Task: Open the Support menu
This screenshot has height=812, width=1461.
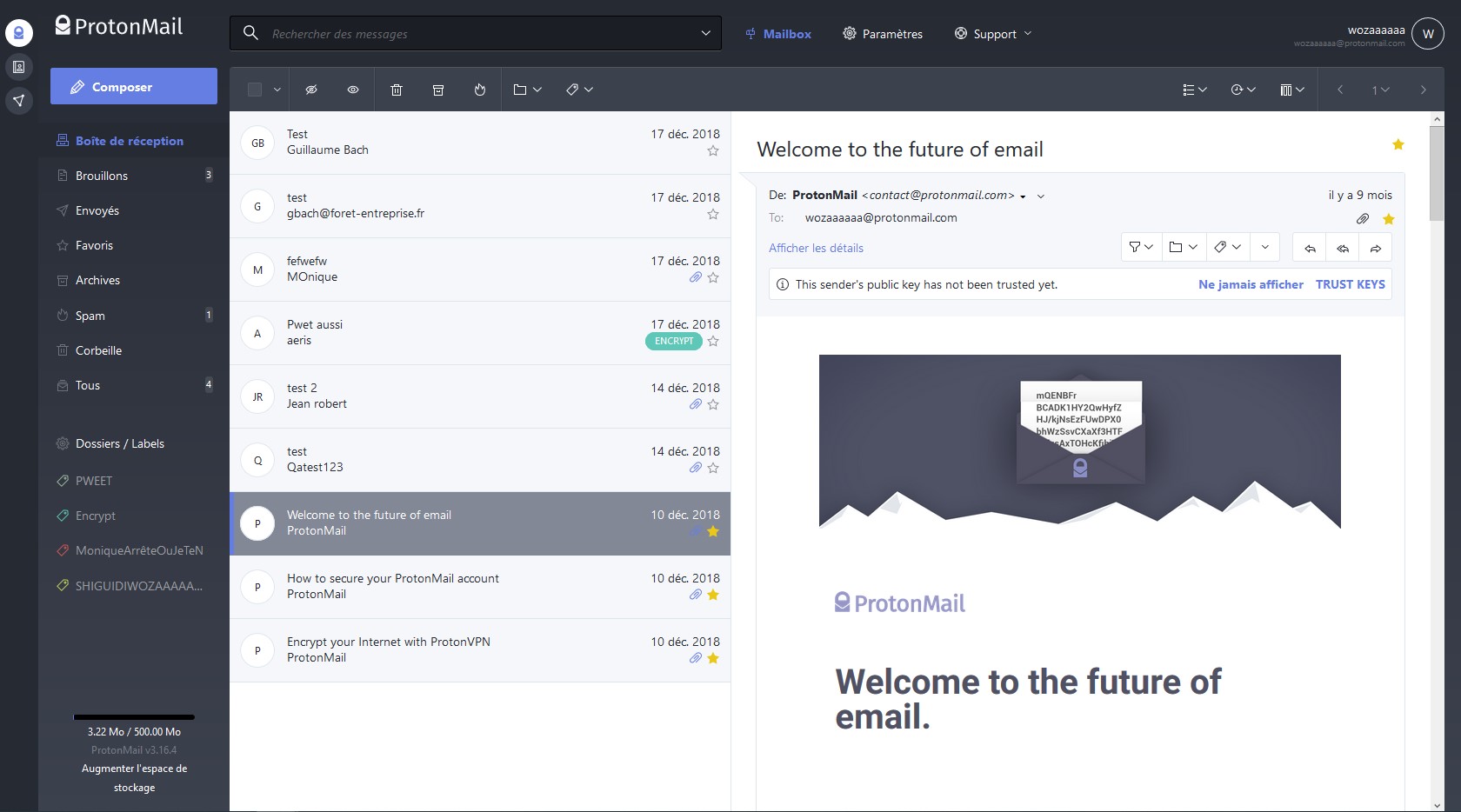Action: click(993, 34)
